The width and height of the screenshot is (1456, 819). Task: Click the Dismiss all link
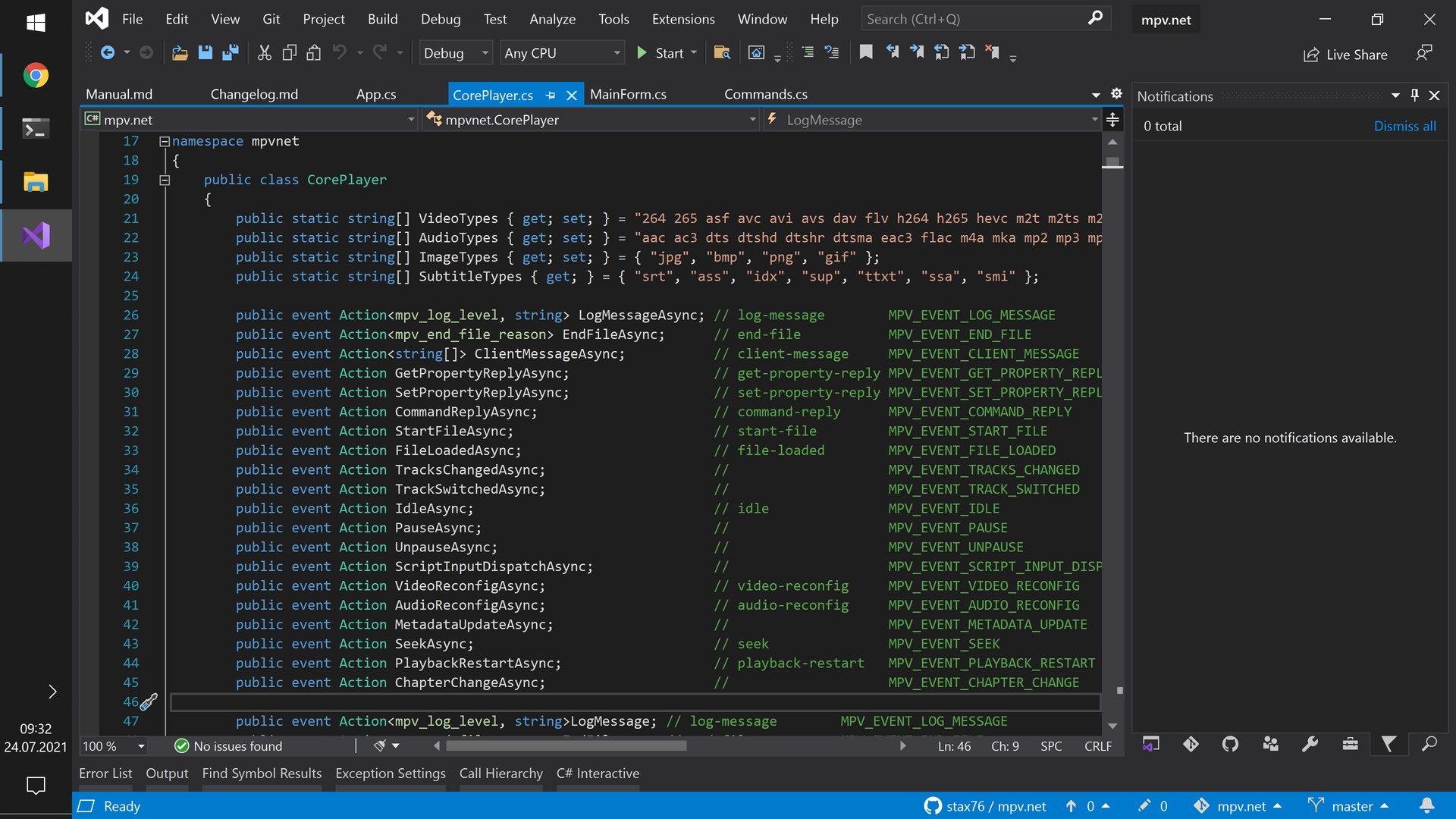tap(1404, 127)
